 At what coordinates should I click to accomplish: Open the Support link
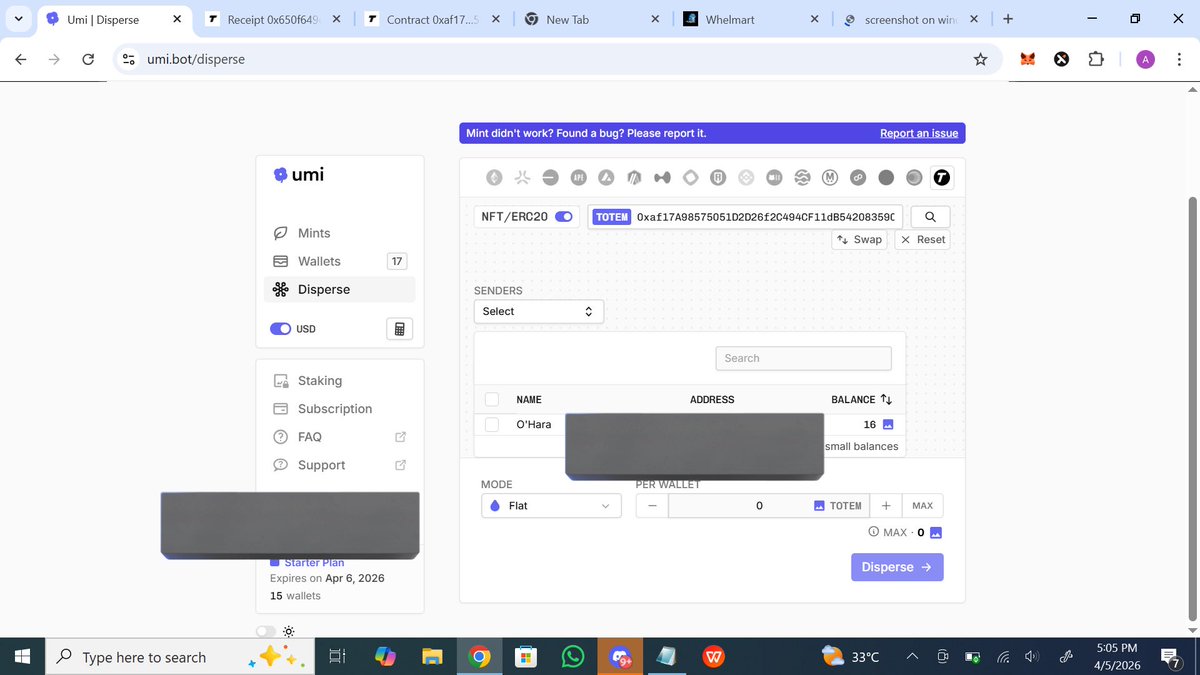[322, 465]
